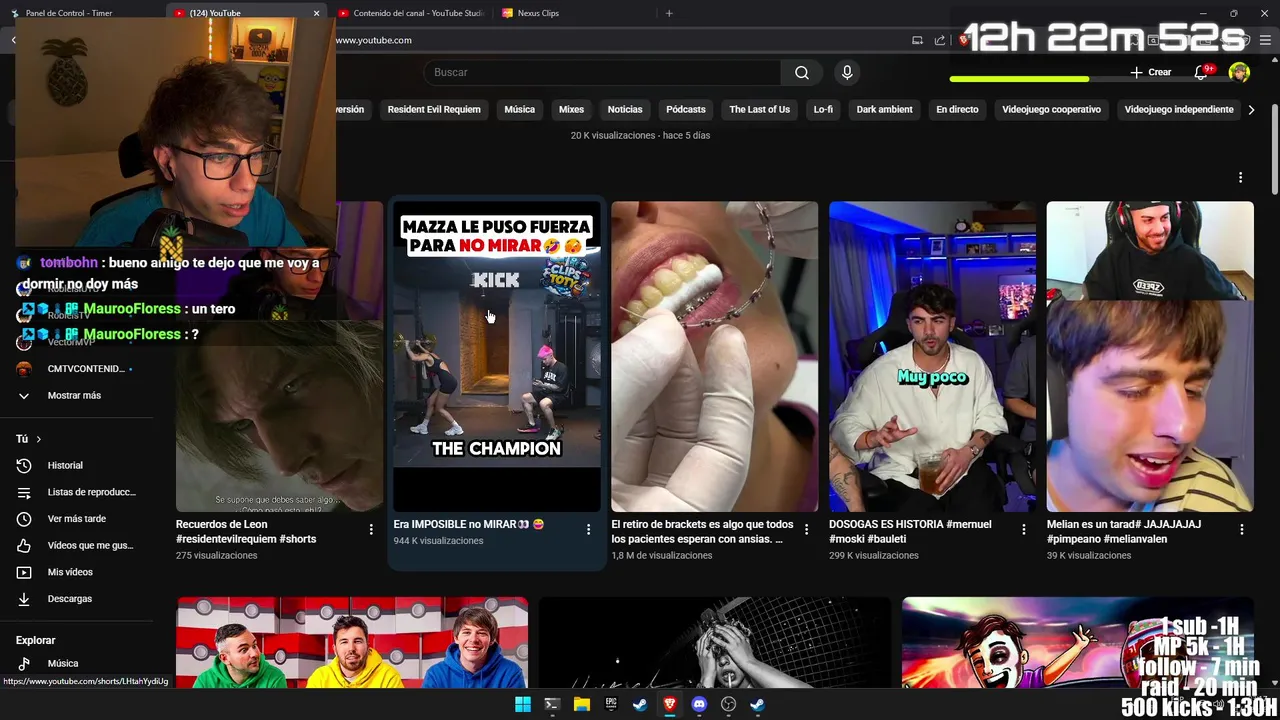Open a new browser tab

click(x=669, y=13)
